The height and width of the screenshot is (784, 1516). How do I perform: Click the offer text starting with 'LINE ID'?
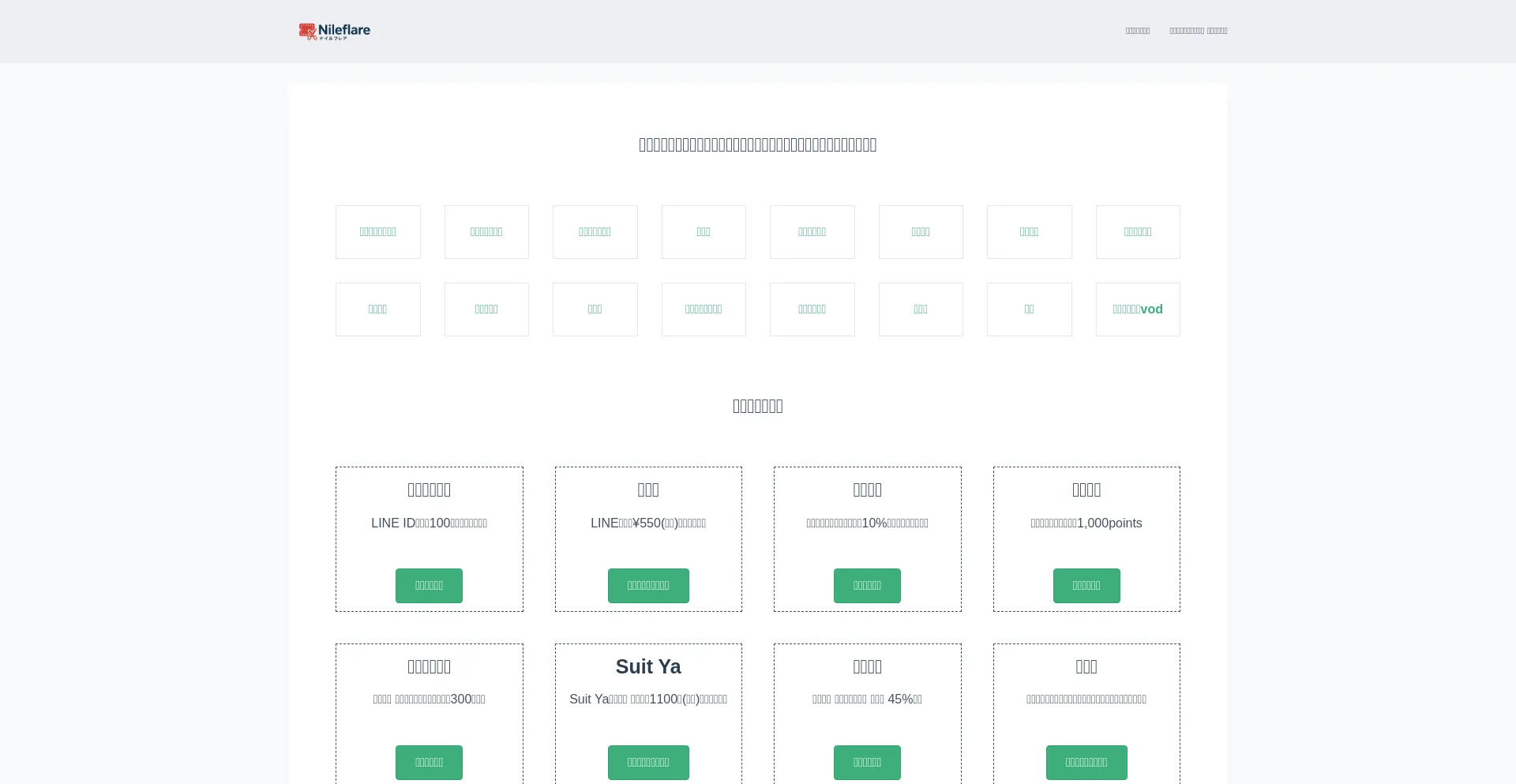pos(429,523)
